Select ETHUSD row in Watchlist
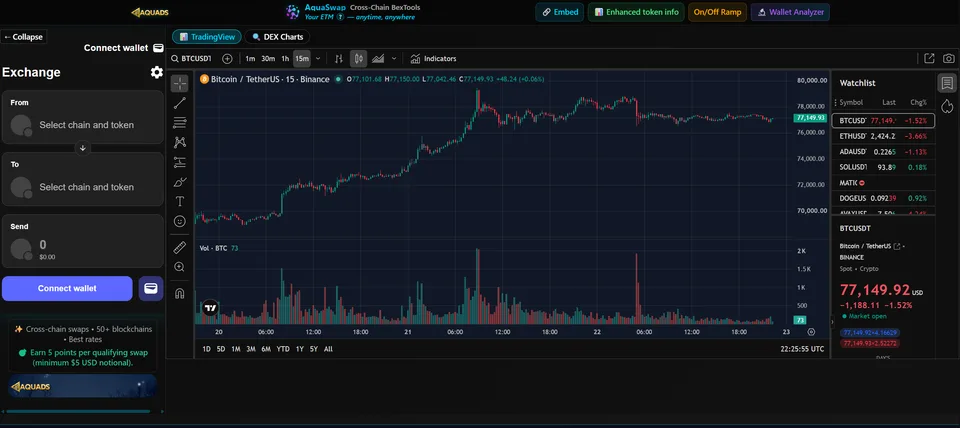The image size is (960, 428). click(883, 136)
